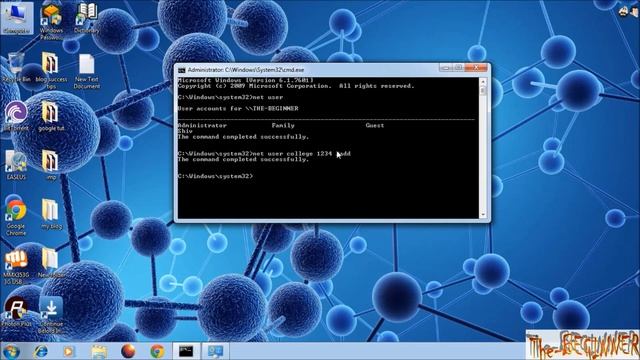Click the Administrator cmd.exe title bar text
The image size is (640, 360).
click(x=246, y=70)
